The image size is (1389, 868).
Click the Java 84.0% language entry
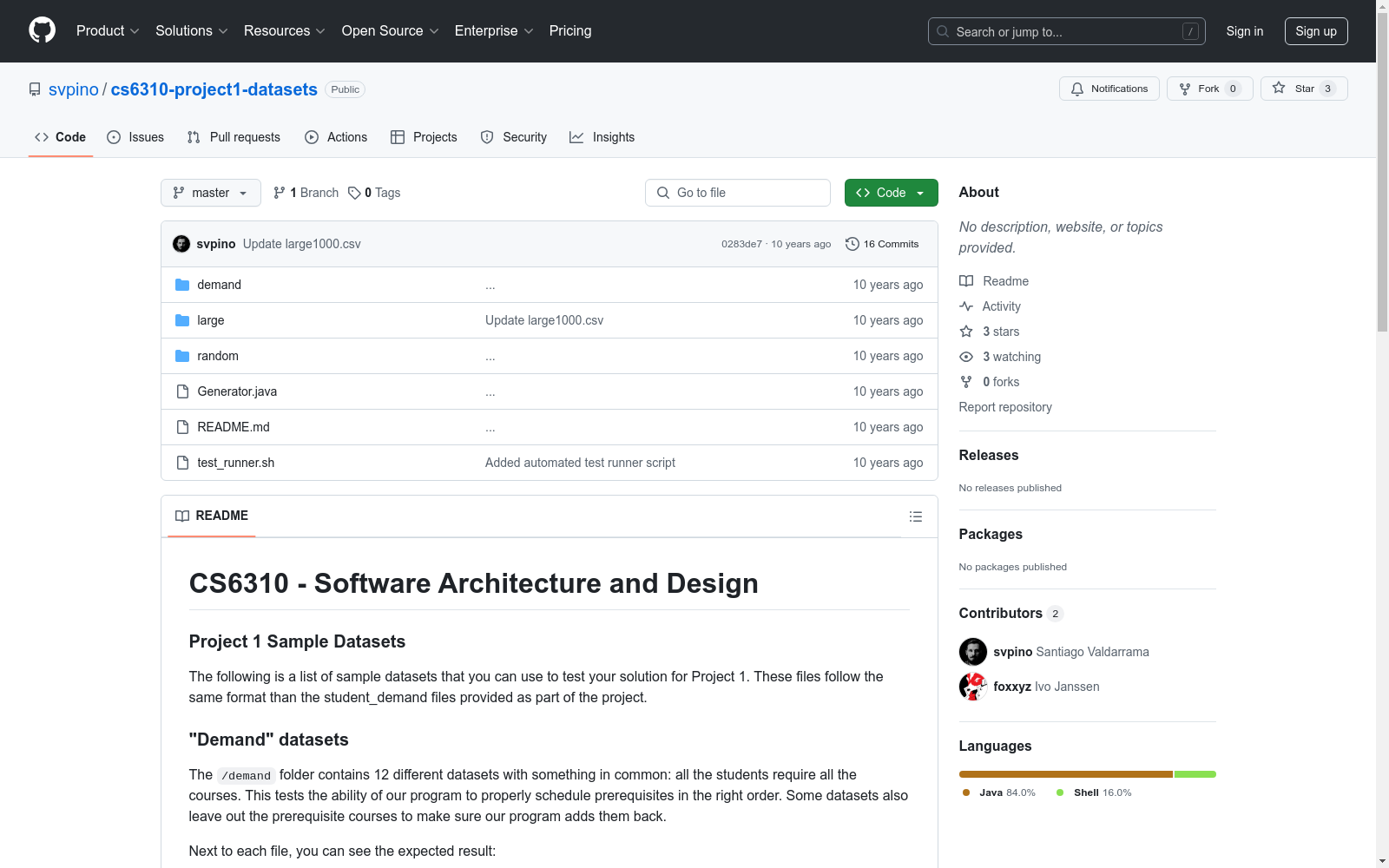click(999, 792)
